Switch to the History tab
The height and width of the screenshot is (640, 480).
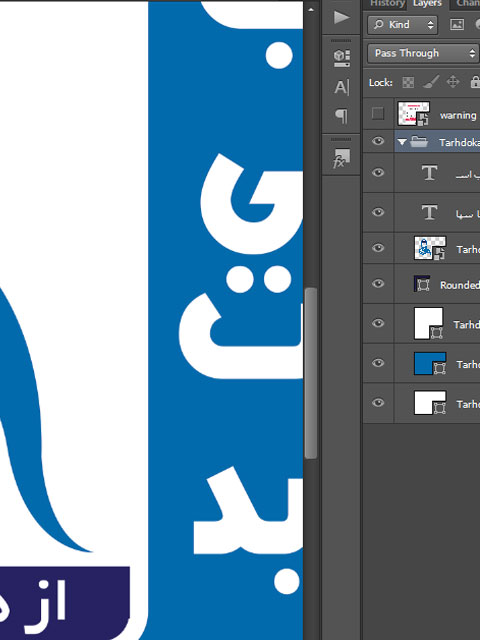[x=387, y=4]
